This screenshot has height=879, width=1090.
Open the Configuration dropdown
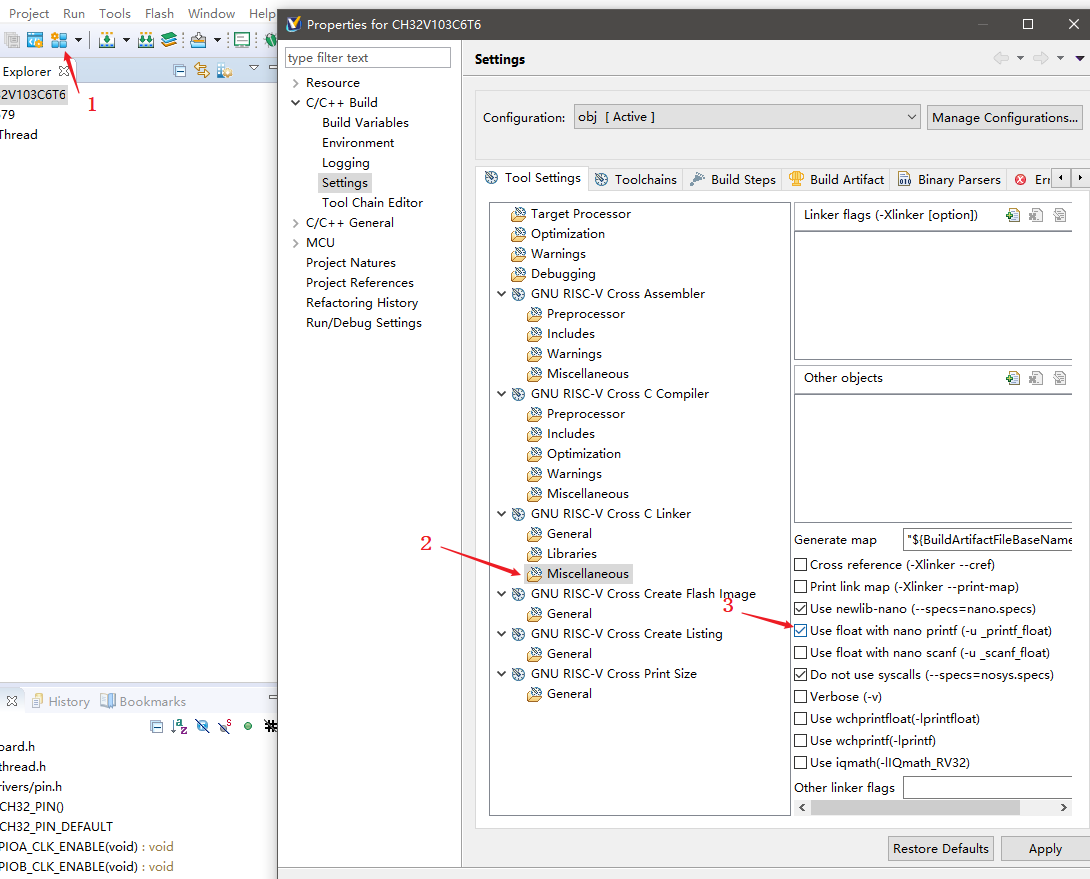[746, 117]
